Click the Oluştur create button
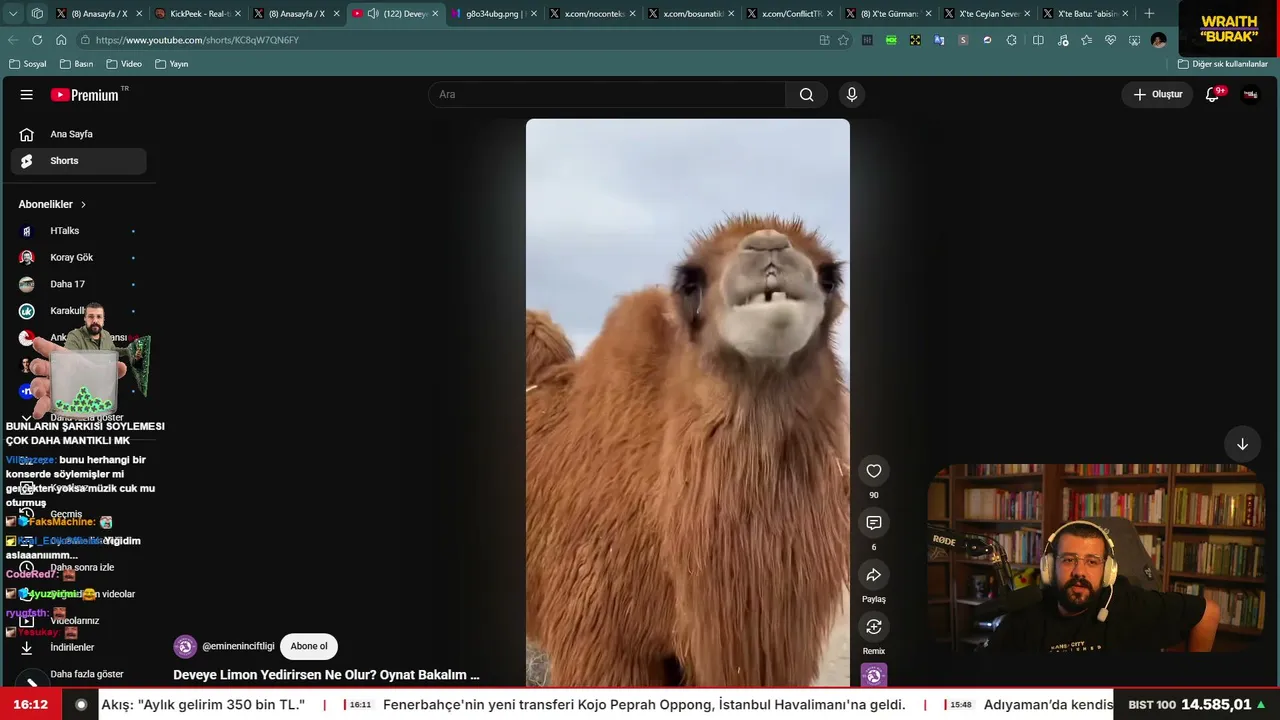 [1157, 95]
